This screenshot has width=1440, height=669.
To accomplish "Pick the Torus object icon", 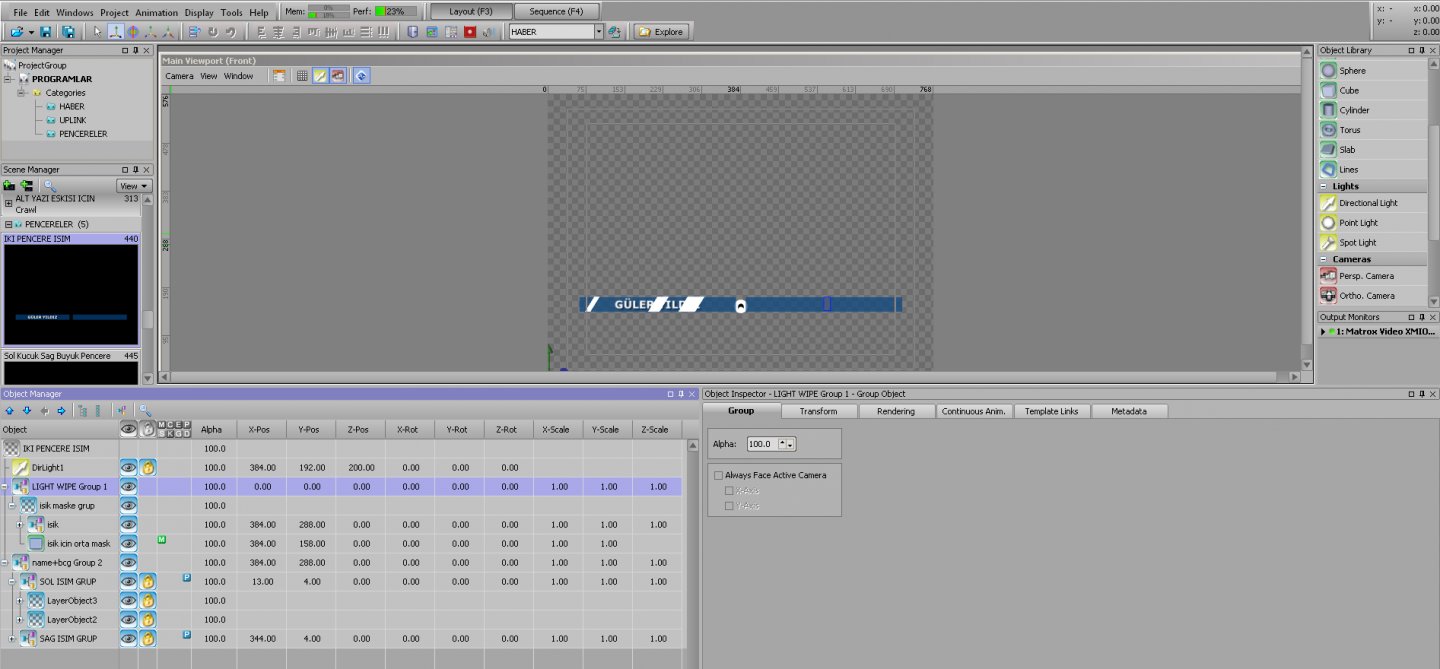I will (1328, 130).
